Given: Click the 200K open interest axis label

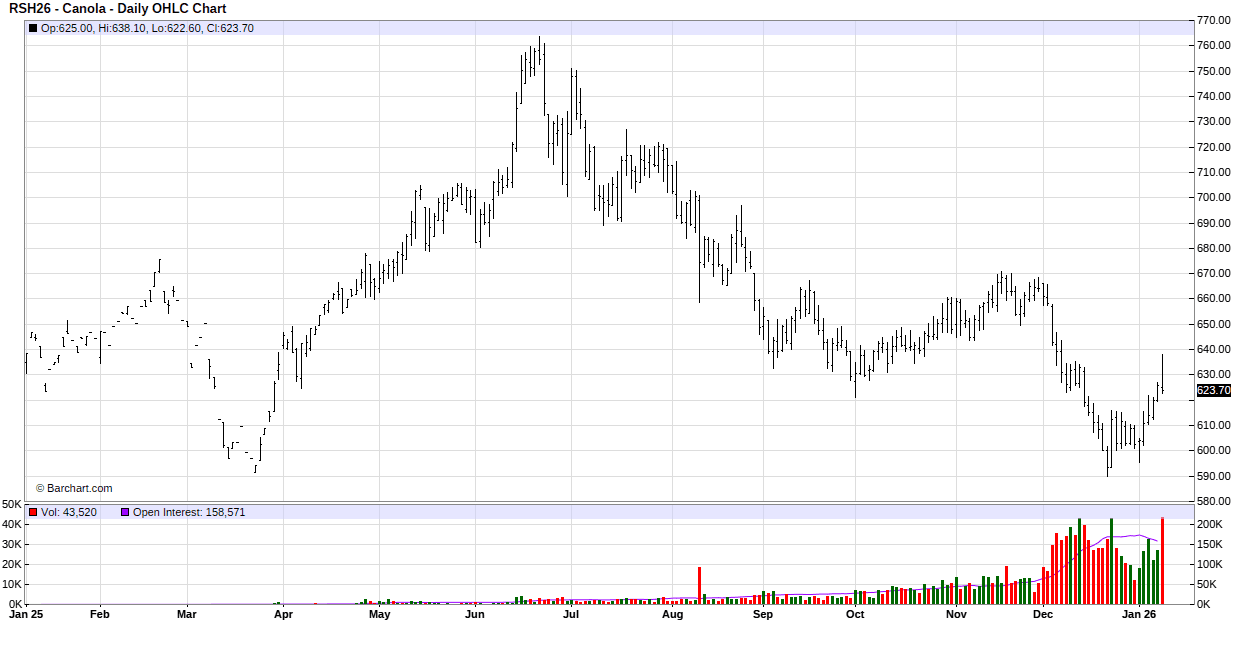Looking at the screenshot, I should pyautogui.click(x=1209, y=524).
